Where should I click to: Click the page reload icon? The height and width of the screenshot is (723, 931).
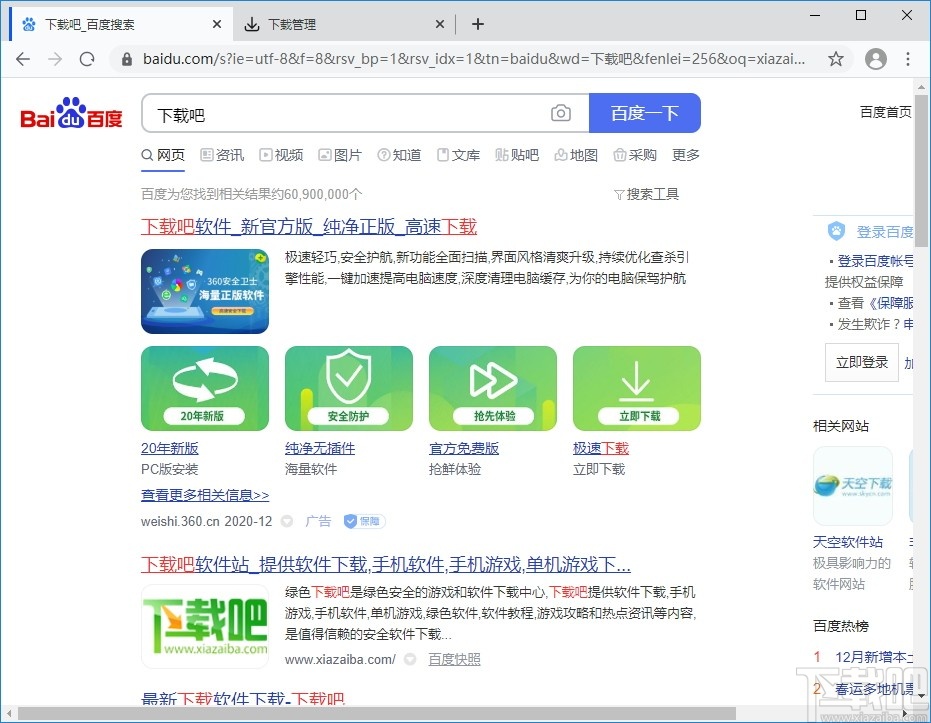coord(87,59)
